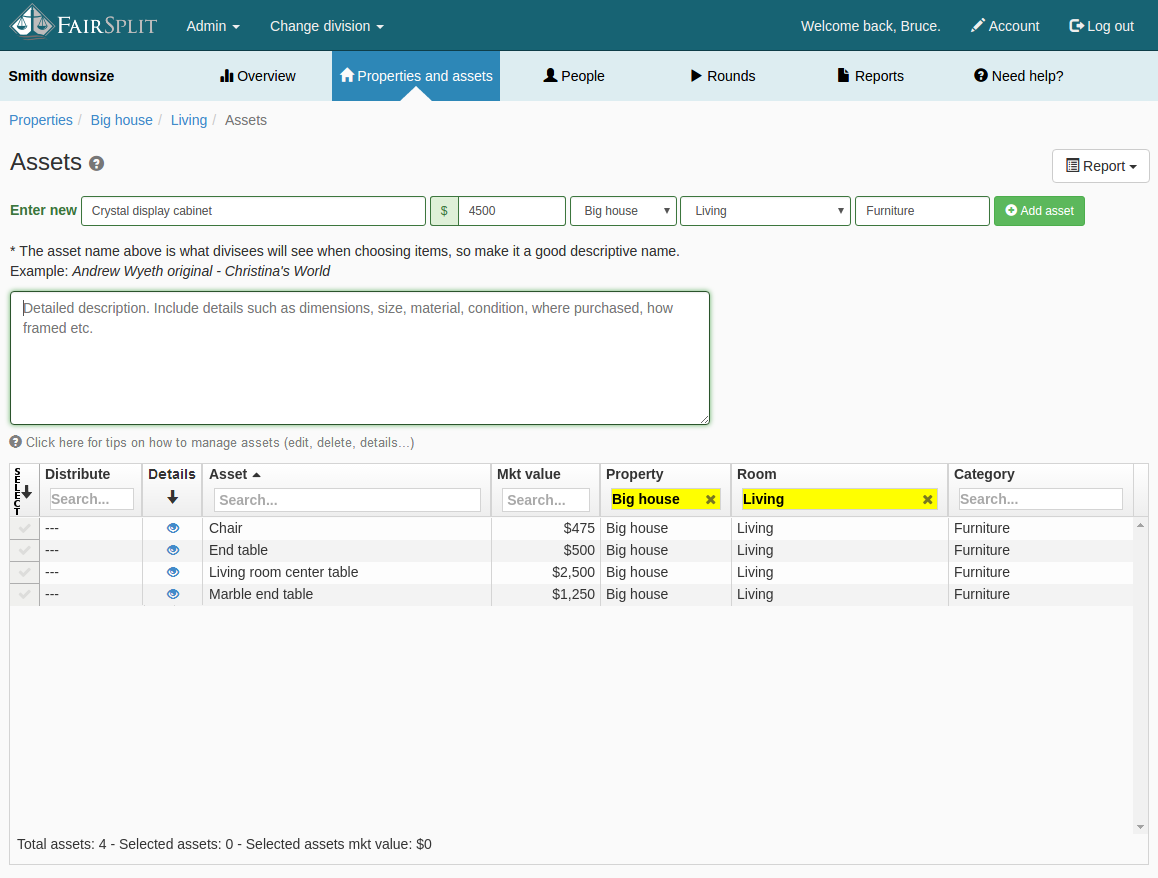Image resolution: width=1158 pixels, height=878 pixels.
Task: Go to Properties breadcrumb
Action: pyautogui.click(x=41, y=120)
